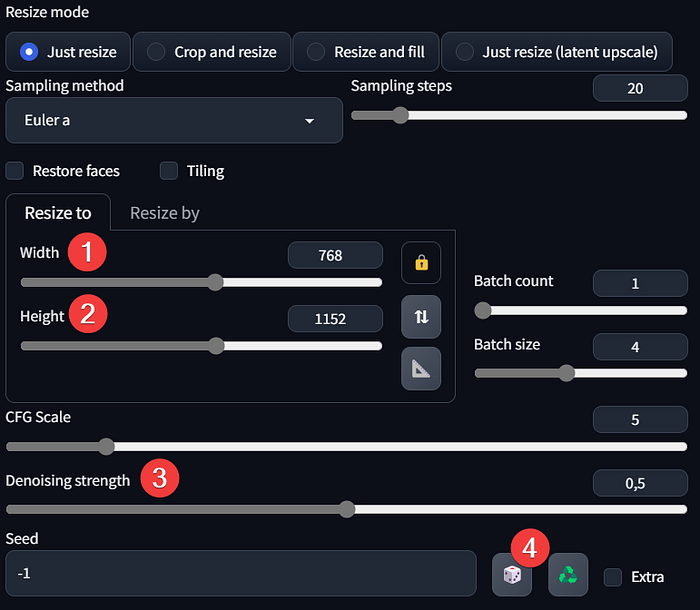Click the Denoising strength value field
The image size is (700, 610).
(x=640, y=483)
